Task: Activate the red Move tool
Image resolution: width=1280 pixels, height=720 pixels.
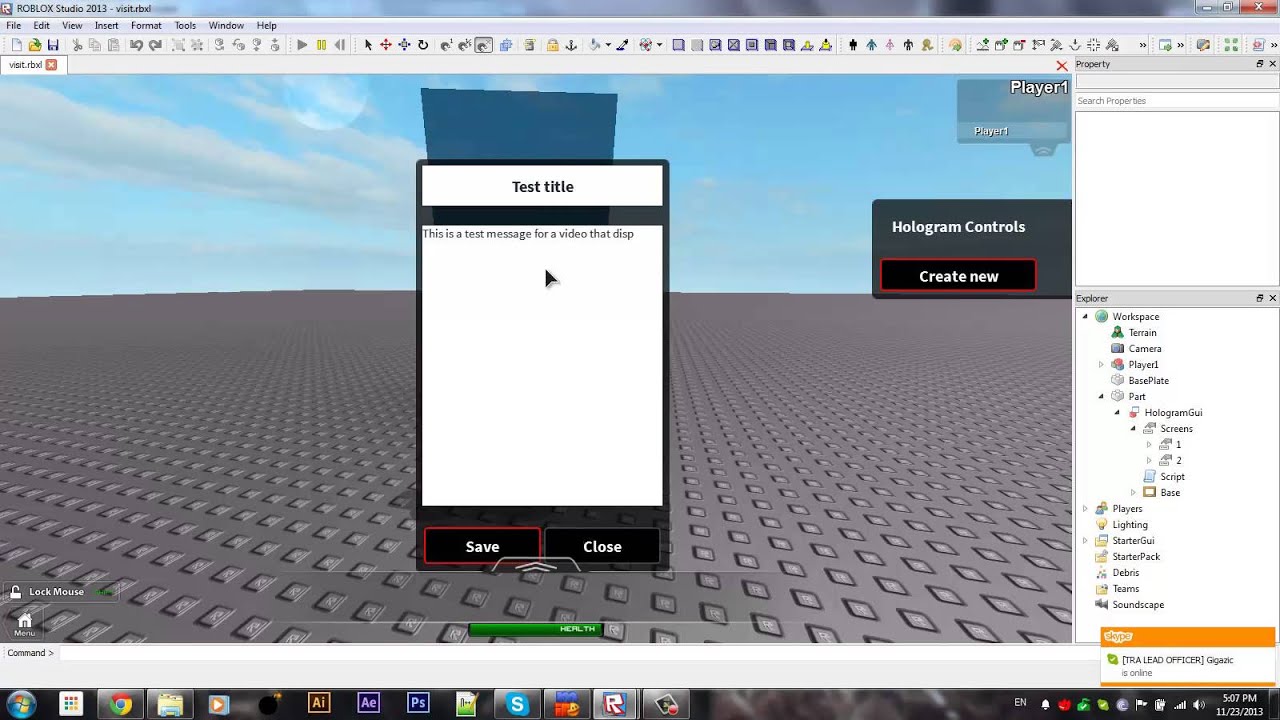Action: tap(386, 45)
